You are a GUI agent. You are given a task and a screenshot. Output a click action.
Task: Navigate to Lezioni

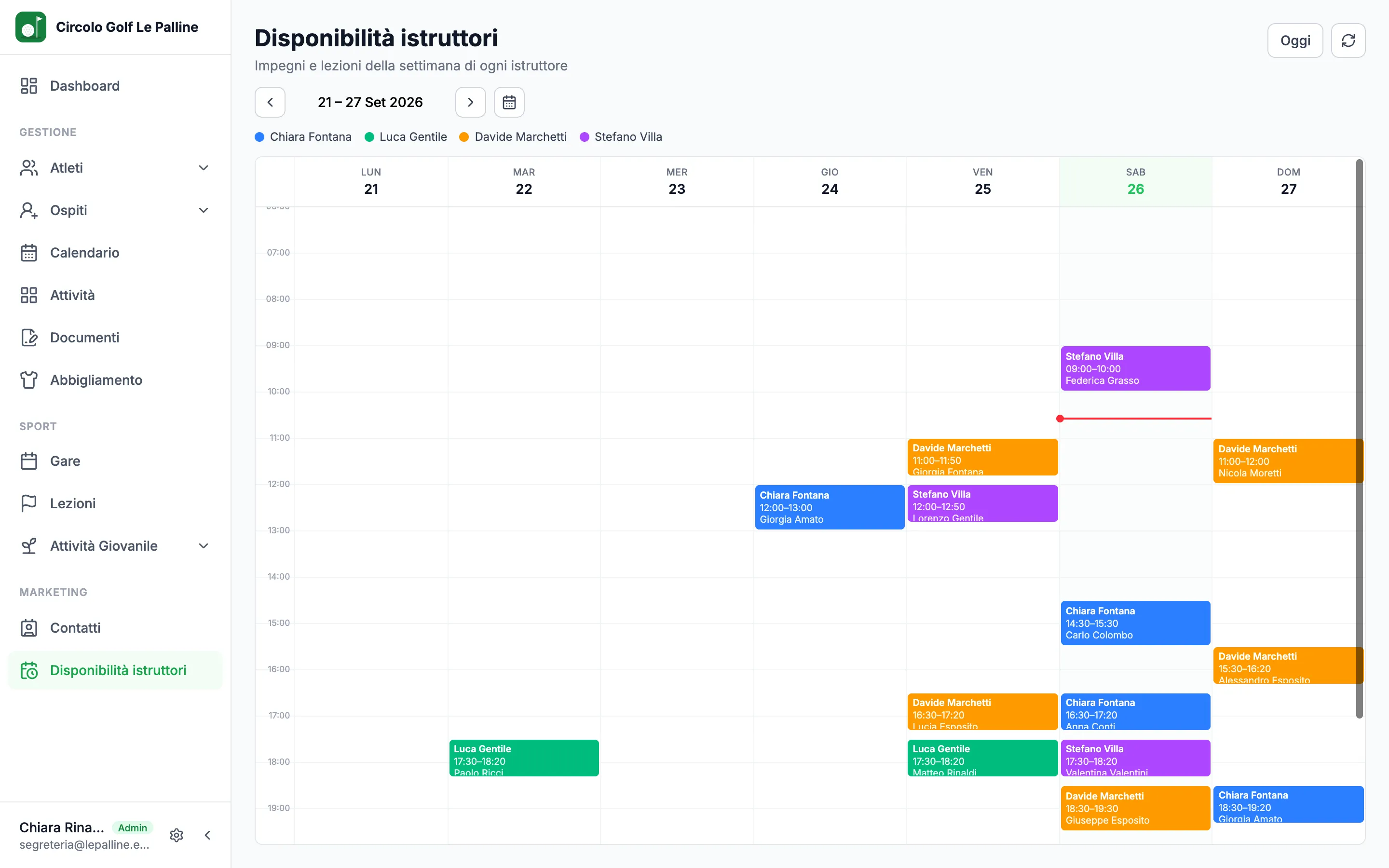point(115,503)
